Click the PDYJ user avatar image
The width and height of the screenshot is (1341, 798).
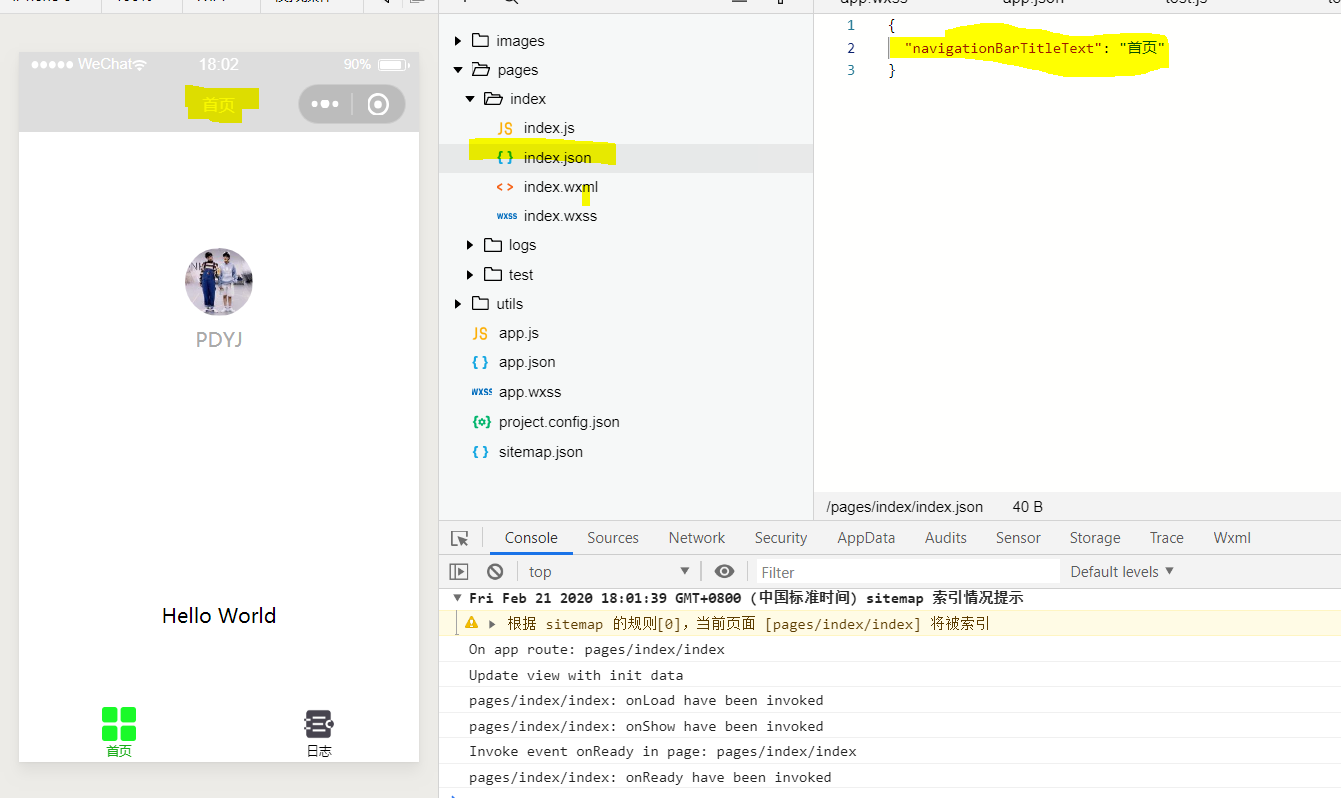coord(219,282)
